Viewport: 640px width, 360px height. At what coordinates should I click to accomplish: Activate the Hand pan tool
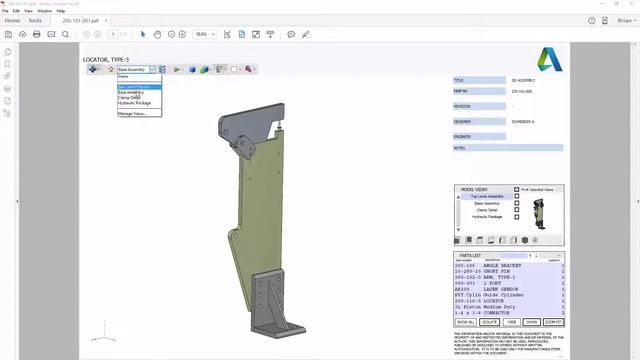157,35
